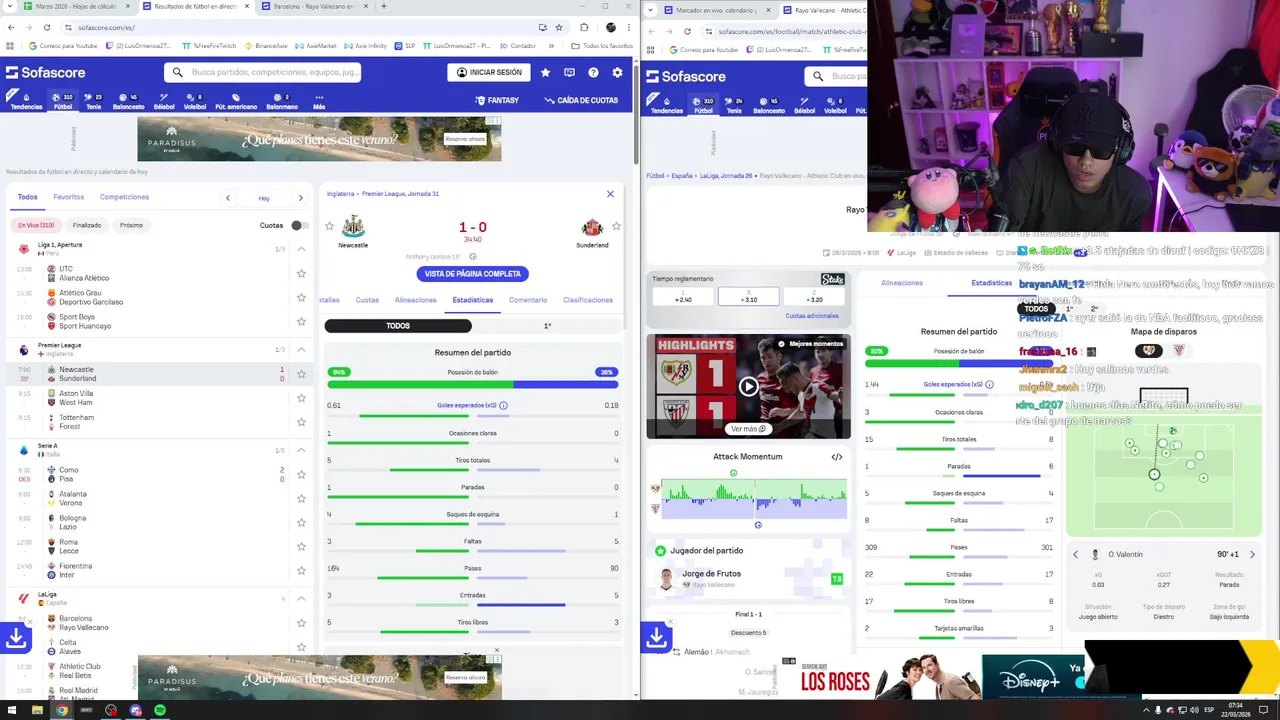The image size is (1280, 720).
Task: Show previous shot arrow beside O. Valentín
Action: pyautogui.click(x=1076, y=554)
